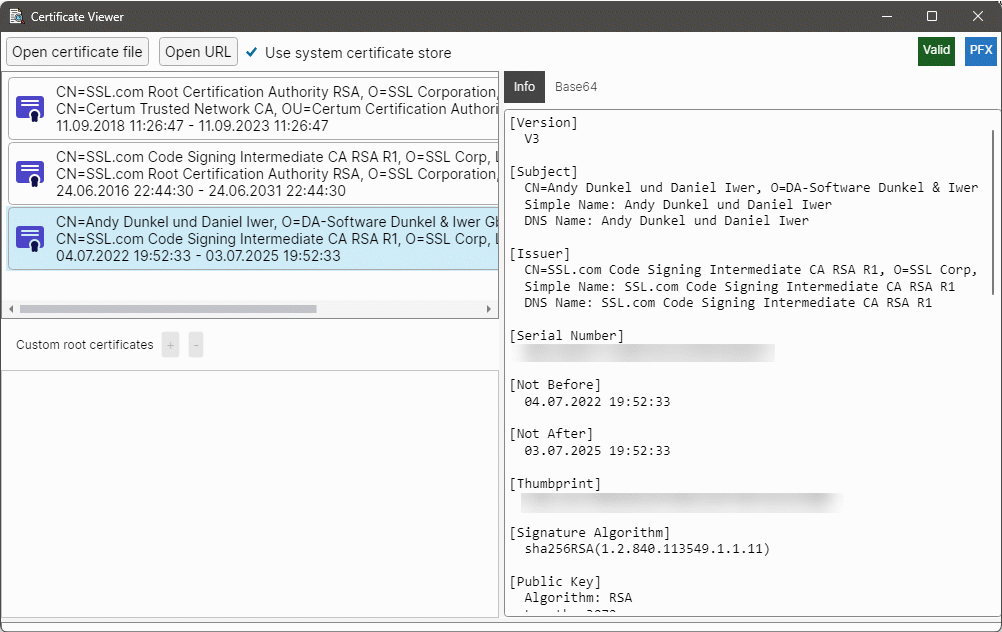The width and height of the screenshot is (1002, 632).
Task: Click the [Issuer] heading in Info panel
Action: click(x=540, y=254)
